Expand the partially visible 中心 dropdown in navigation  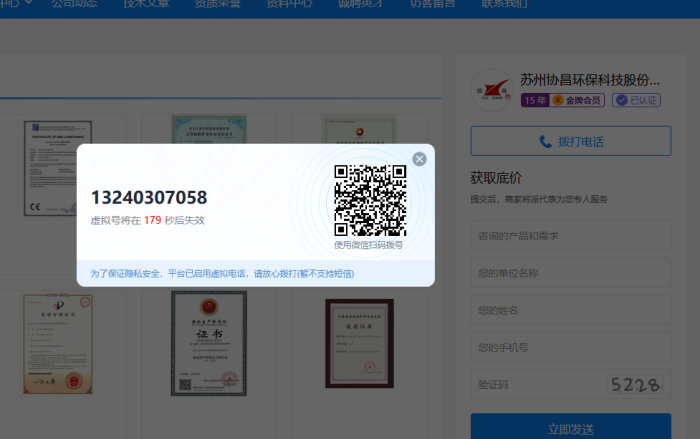[x=18, y=4]
